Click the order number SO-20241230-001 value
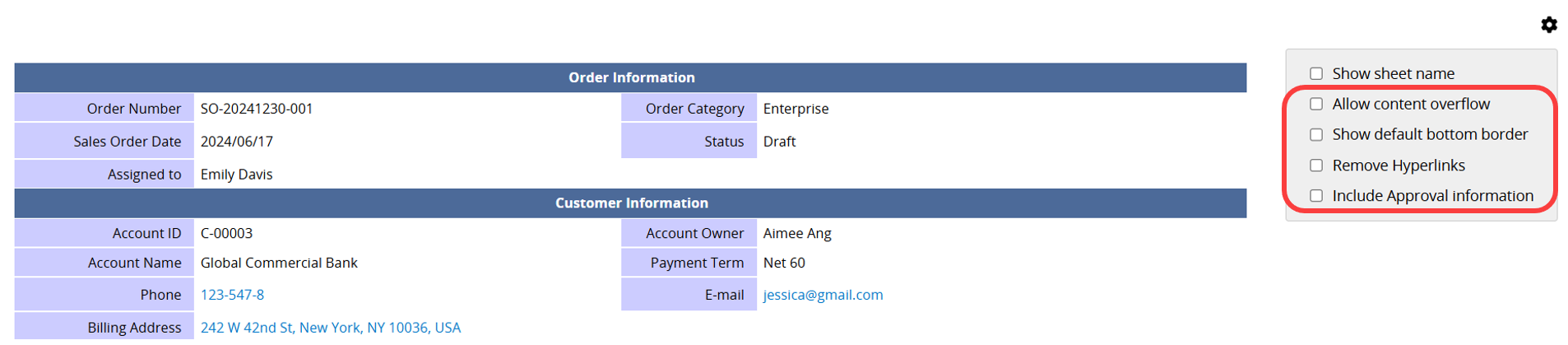 pyautogui.click(x=257, y=109)
